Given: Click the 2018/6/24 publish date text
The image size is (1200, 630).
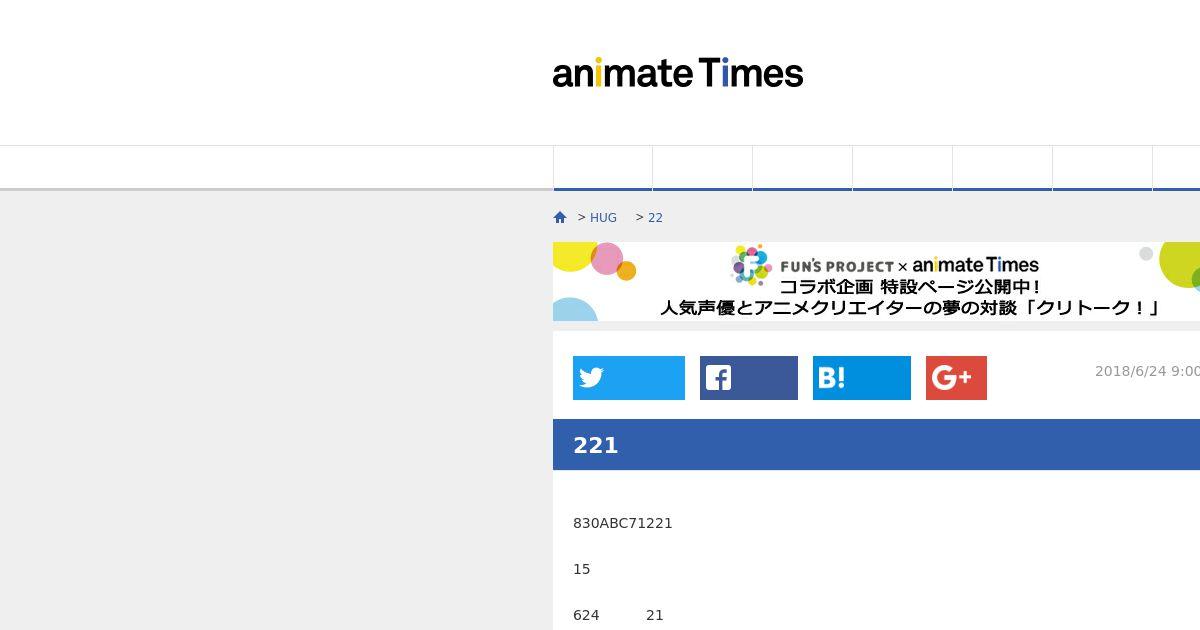Looking at the screenshot, I should (x=1146, y=370).
